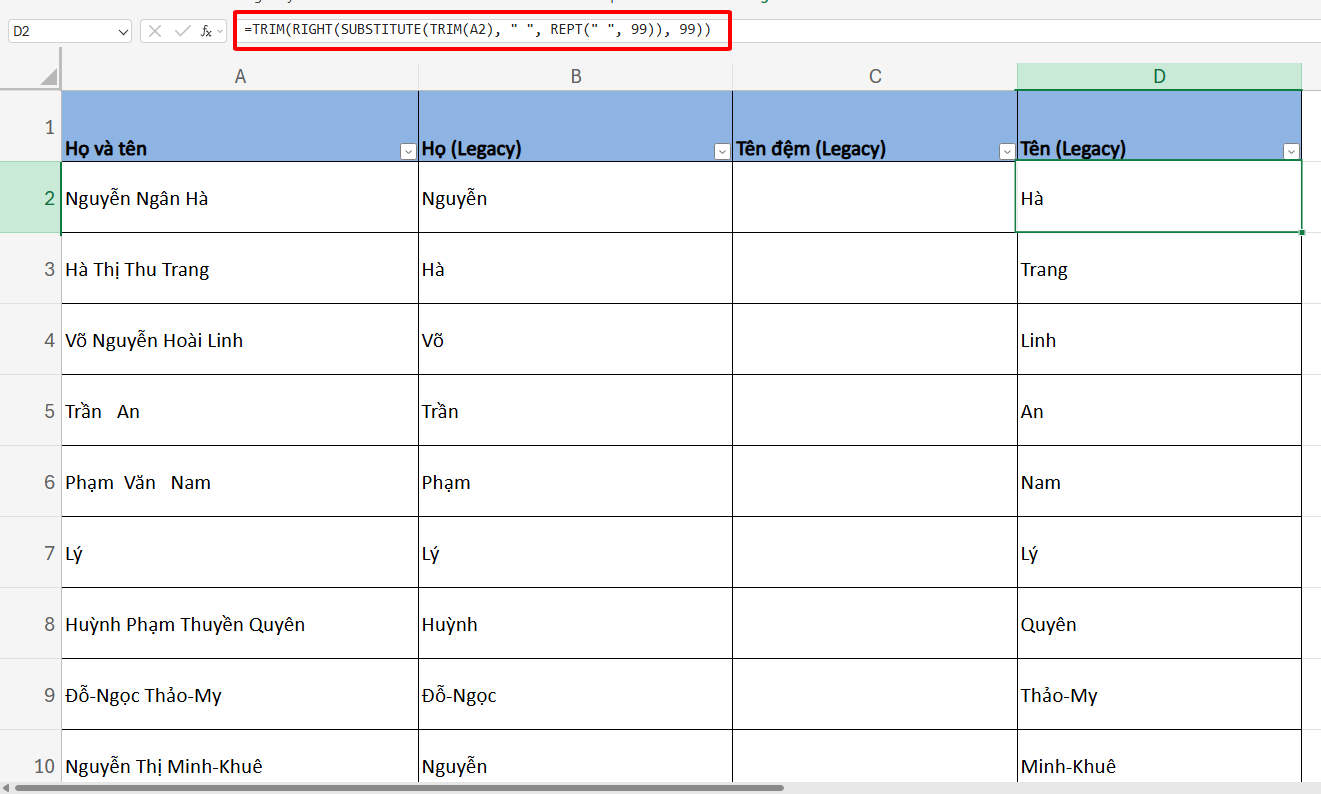Open filter dropdown on 'Họ và tên' header
The height and width of the screenshot is (794, 1321).
407,151
